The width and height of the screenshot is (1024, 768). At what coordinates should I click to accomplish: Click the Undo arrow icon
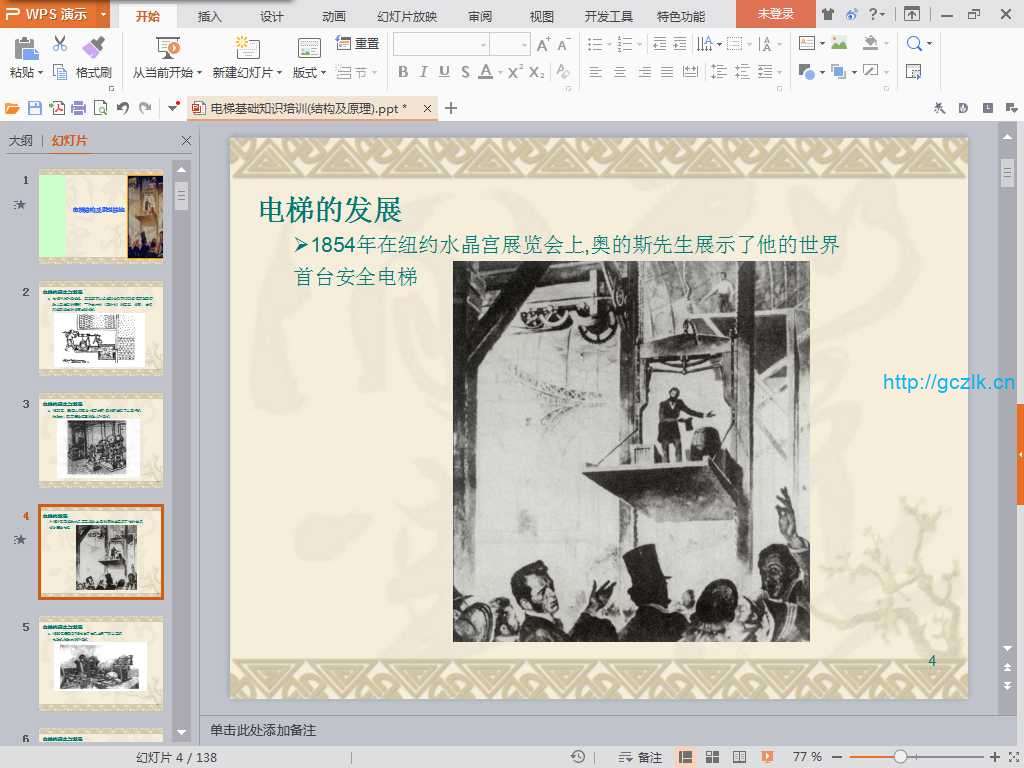tap(123, 108)
